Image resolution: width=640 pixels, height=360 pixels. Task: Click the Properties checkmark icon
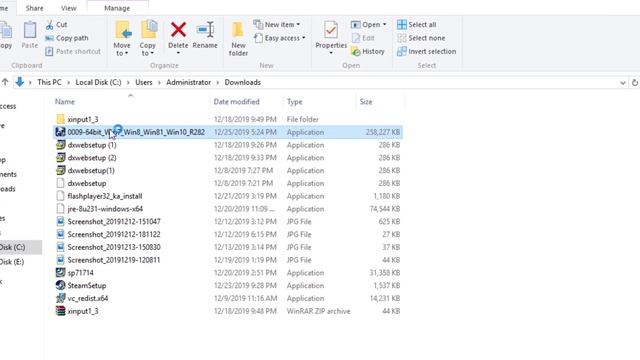click(331, 30)
